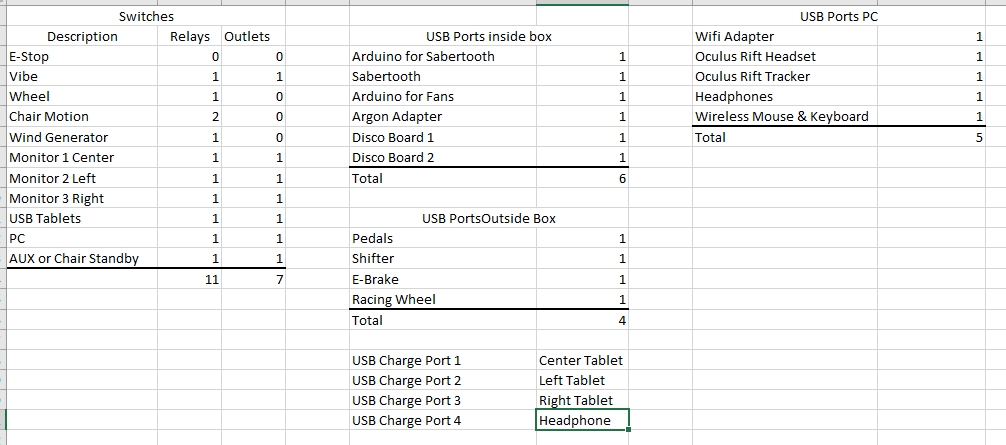Click the Switches header cell
Viewport: 1006px width, 445px height.
(146, 17)
